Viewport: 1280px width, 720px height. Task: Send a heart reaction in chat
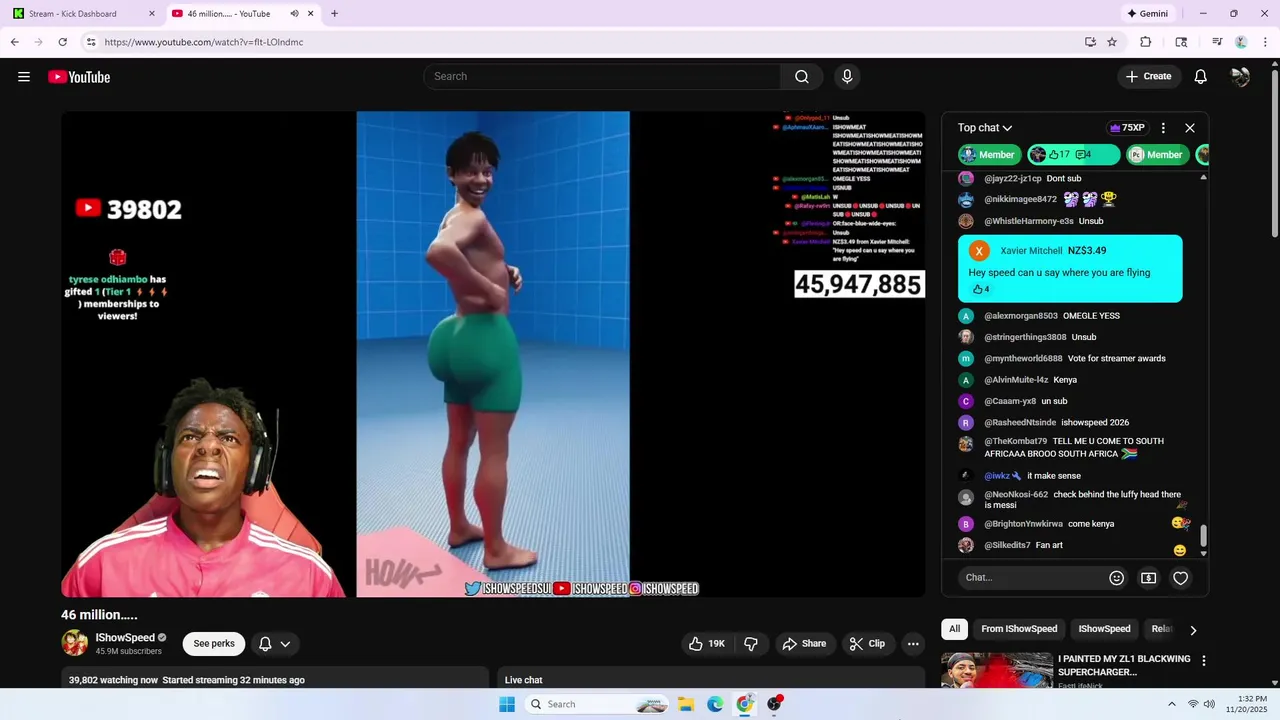tap(1181, 578)
